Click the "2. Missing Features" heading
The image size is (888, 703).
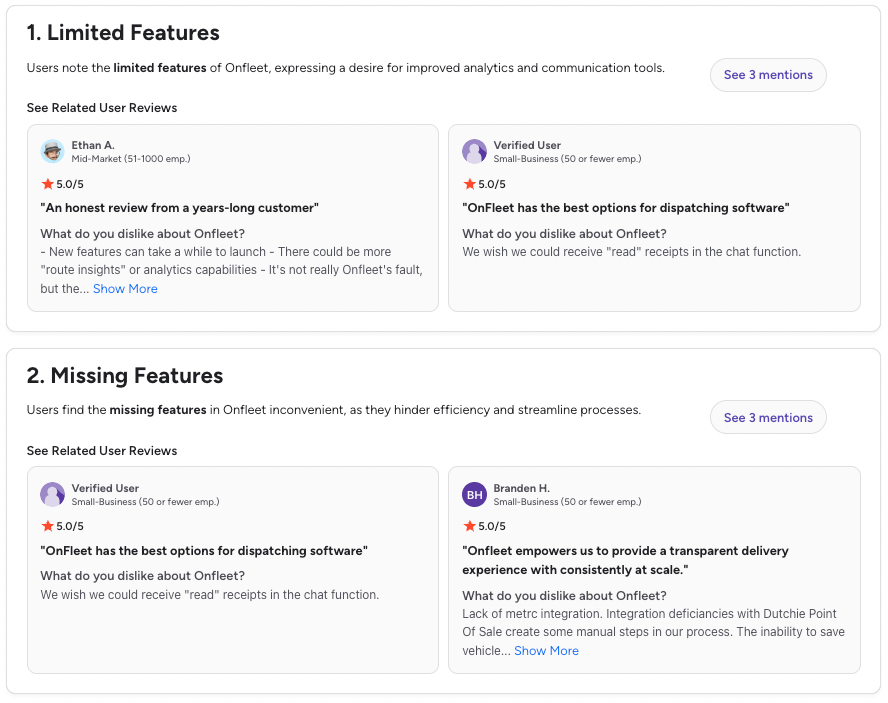[125, 376]
